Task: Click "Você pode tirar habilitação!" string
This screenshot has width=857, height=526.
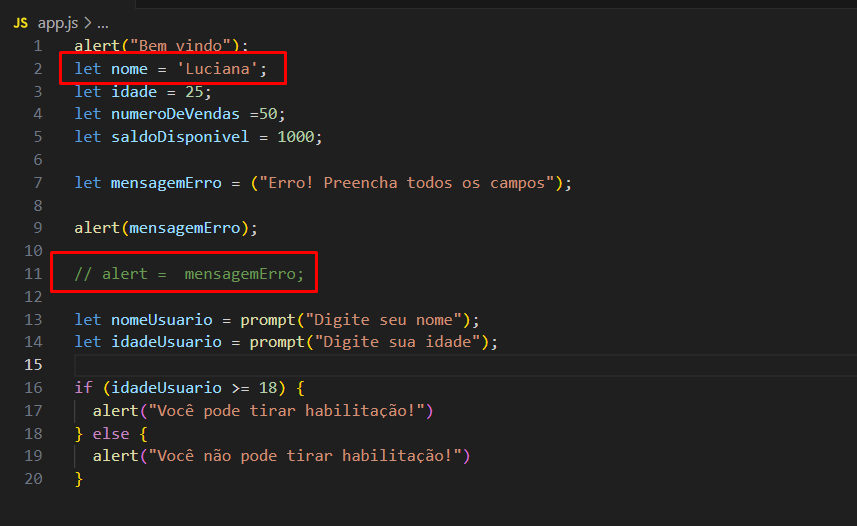Action: point(286,411)
